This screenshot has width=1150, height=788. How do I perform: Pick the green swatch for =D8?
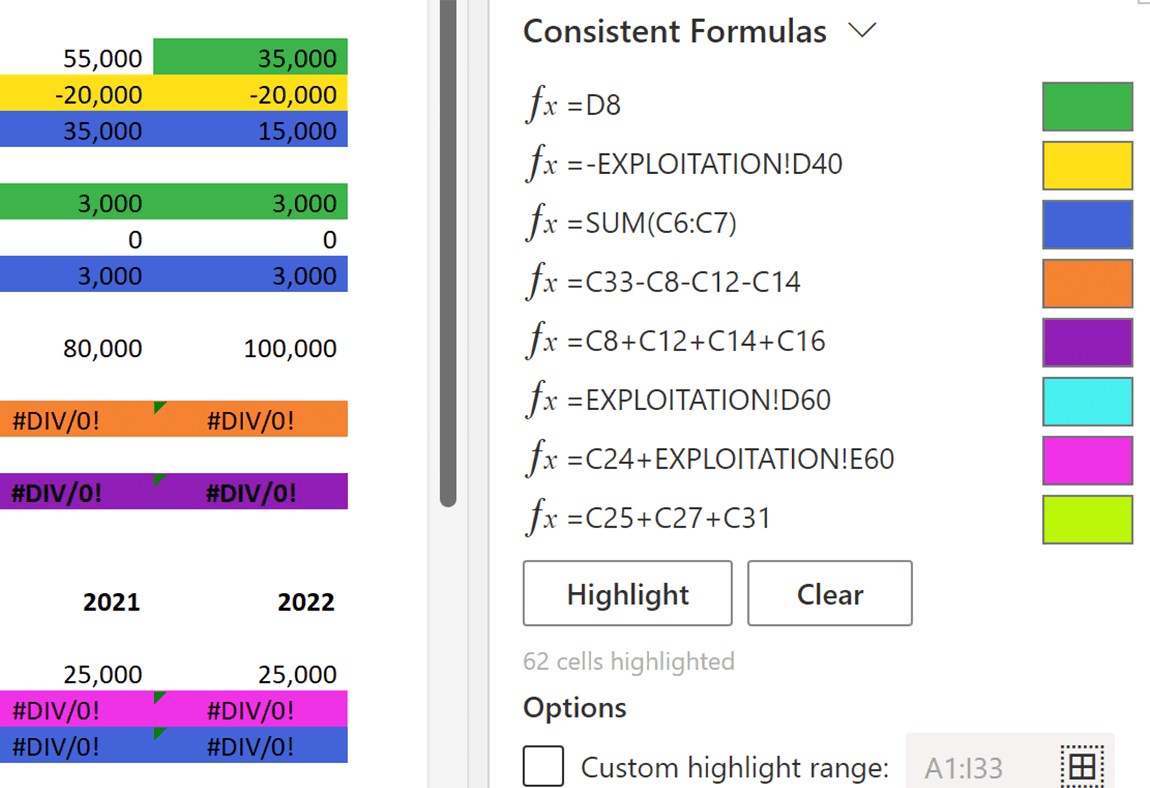[x=1087, y=107]
